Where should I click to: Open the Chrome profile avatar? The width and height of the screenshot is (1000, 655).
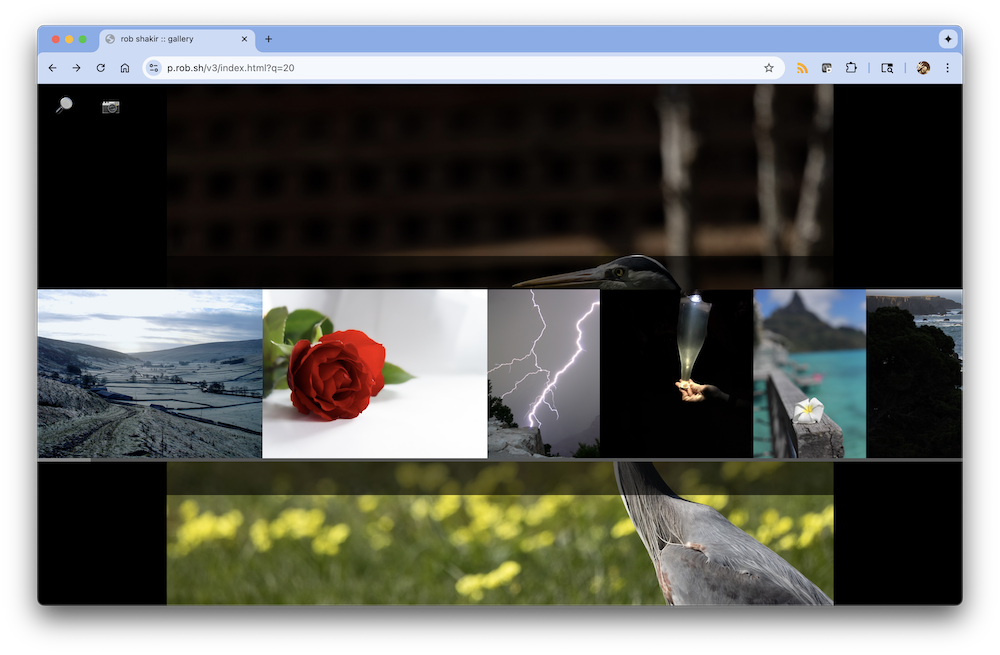pos(923,68)
